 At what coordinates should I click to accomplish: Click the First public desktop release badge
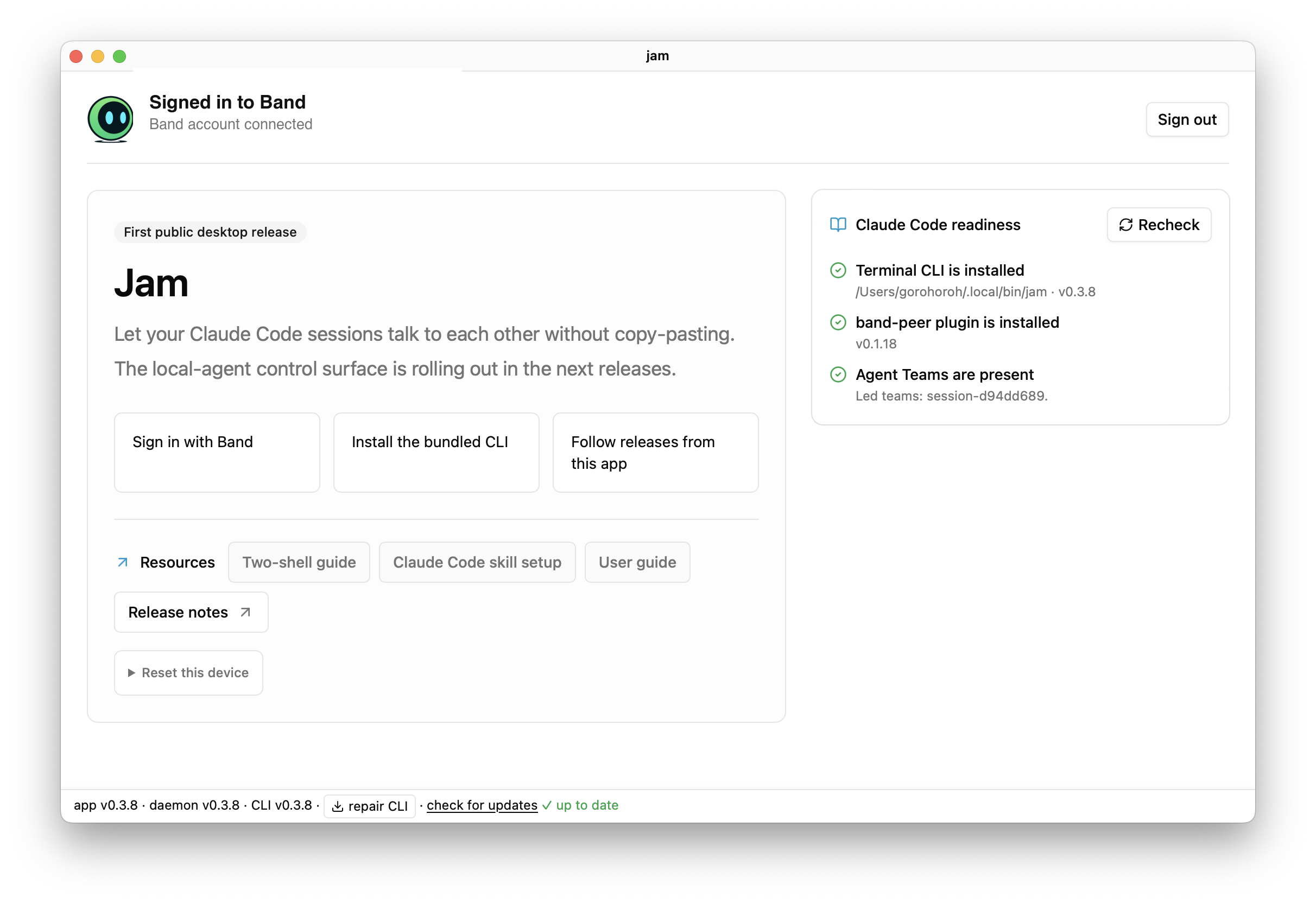pos(210,232)
